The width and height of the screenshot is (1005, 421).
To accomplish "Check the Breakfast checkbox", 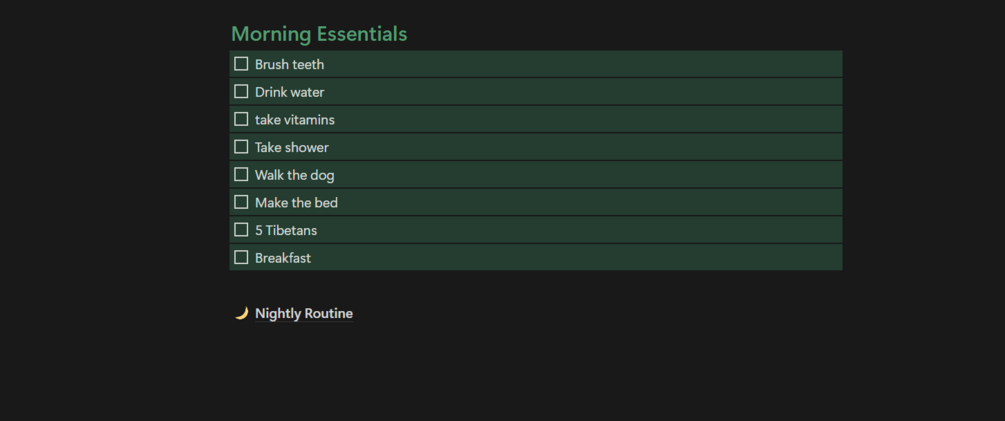I will (x=241, y=257).
